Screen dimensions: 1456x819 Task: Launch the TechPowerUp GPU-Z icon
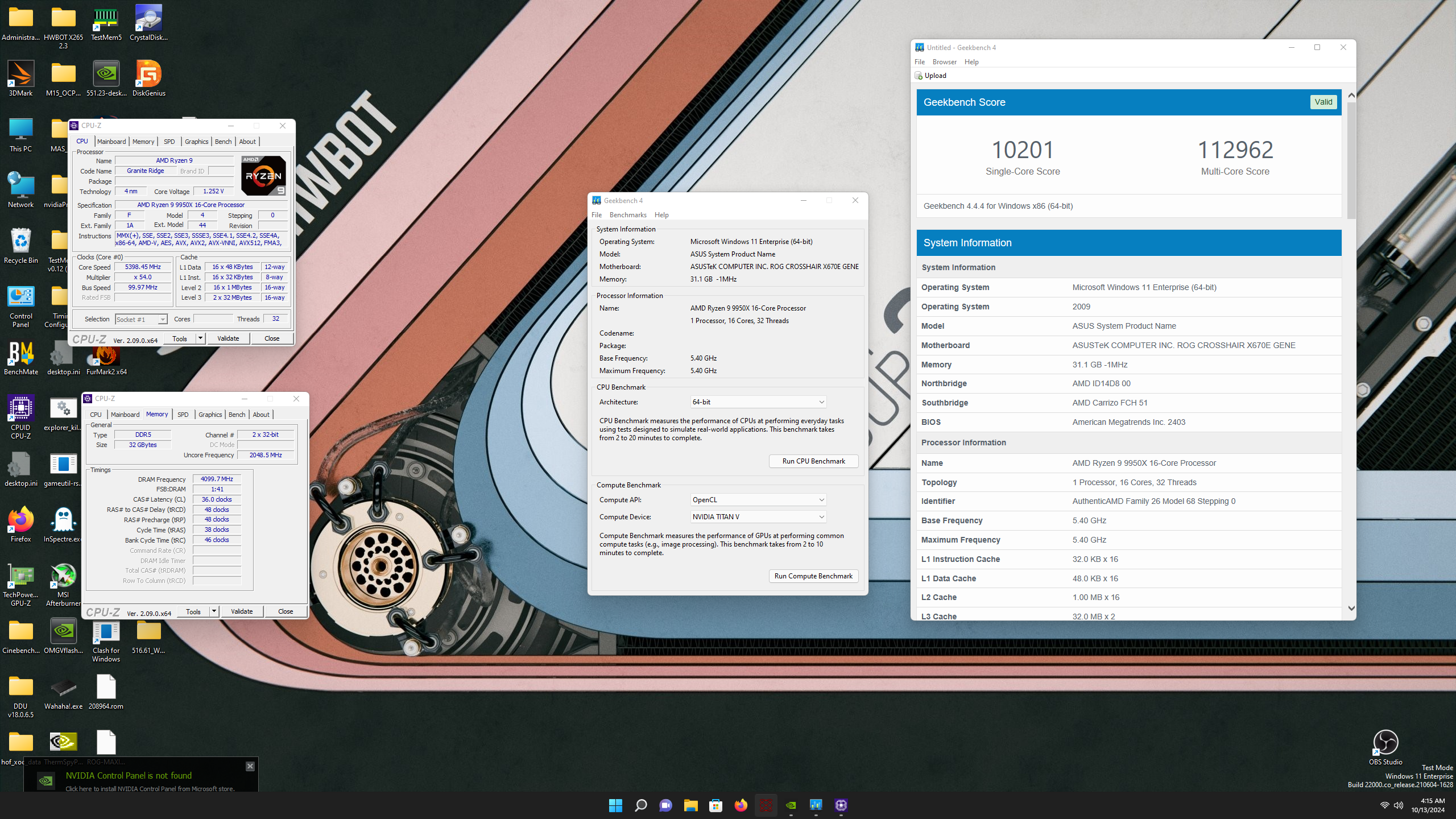click(21, 585)
